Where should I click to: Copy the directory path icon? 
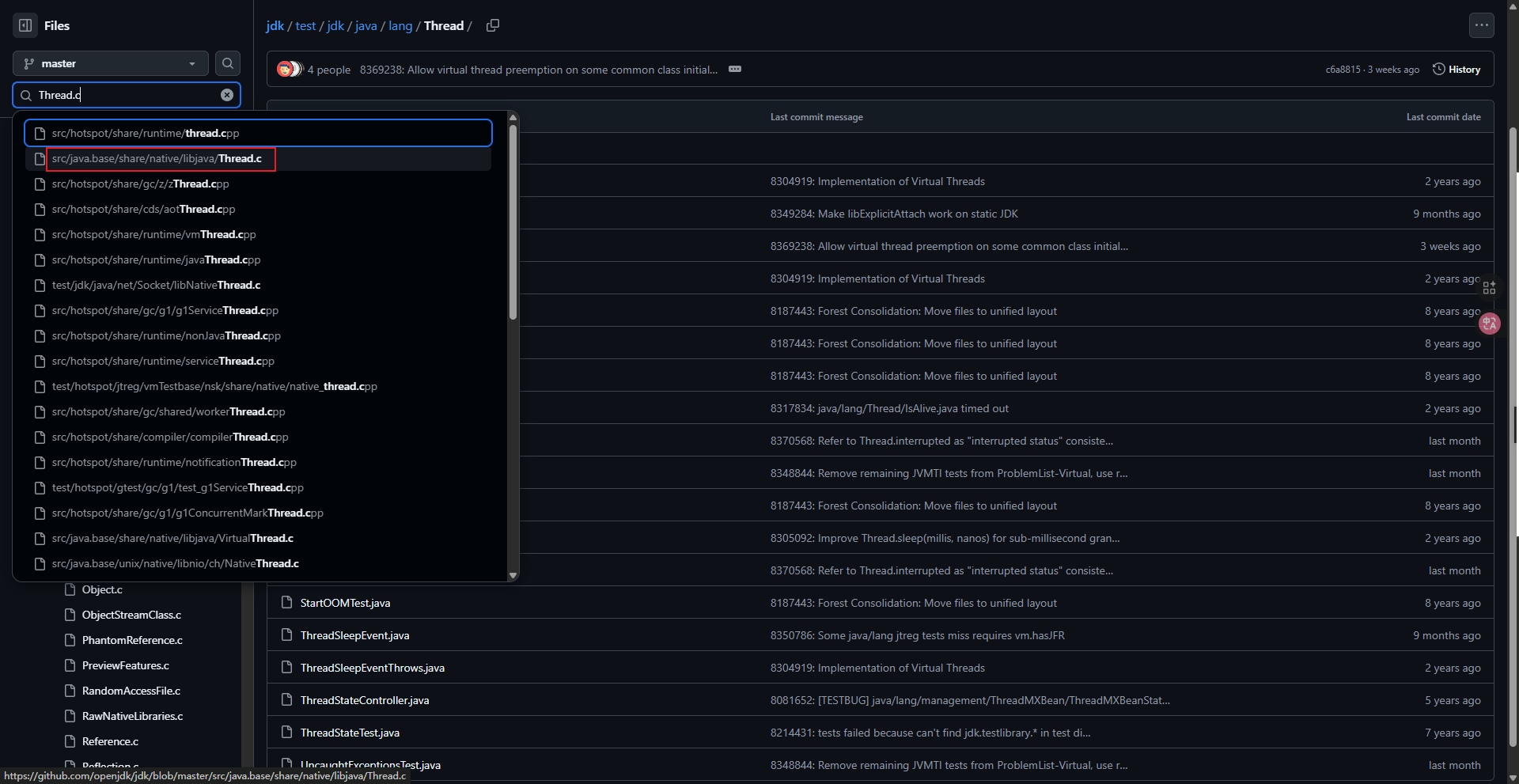[493, 25]
